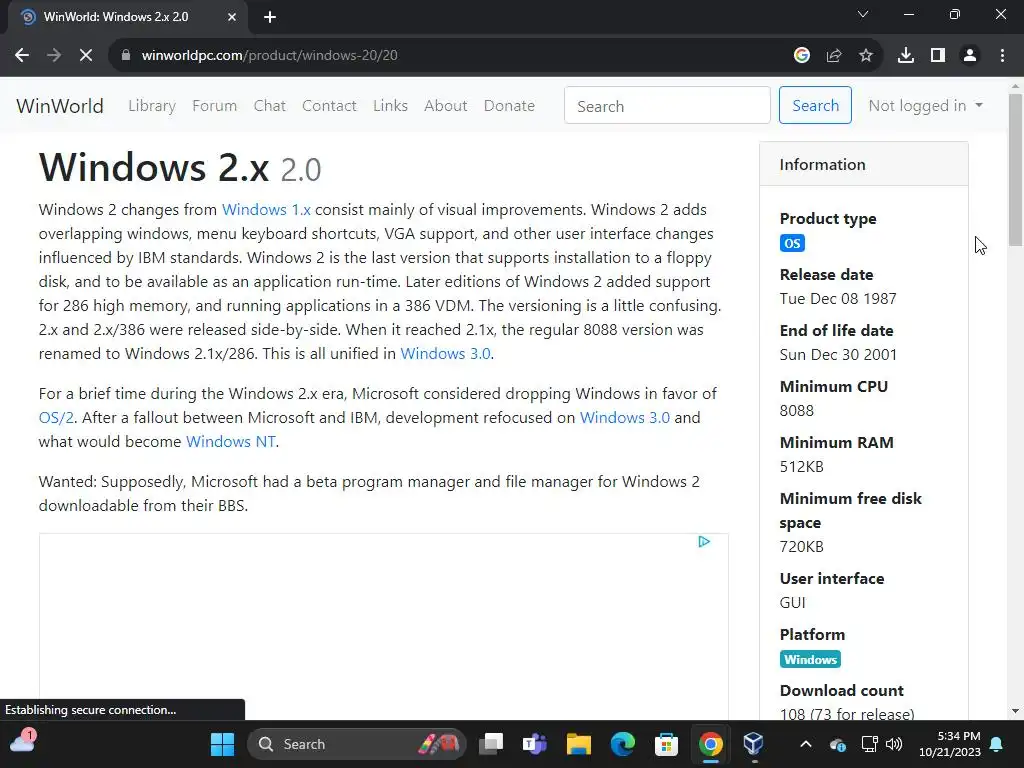Image resolution: width=1024 pixels, height=768 pixels.
Task: Go to the Forum page
Action: pyautogui.click(x=214, y=106)
